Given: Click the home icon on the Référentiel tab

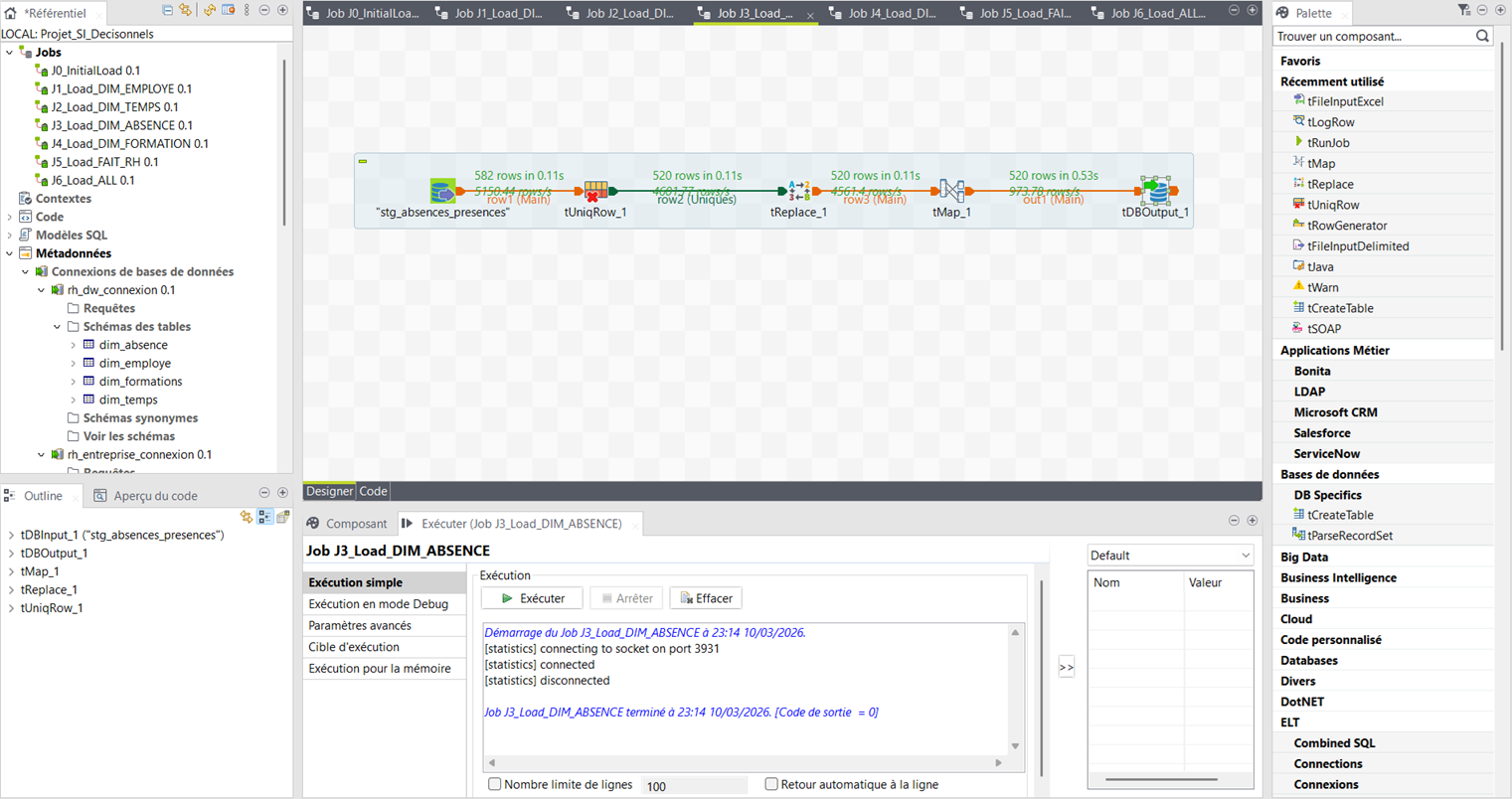Looking at the screenshot, I should 12,13.
